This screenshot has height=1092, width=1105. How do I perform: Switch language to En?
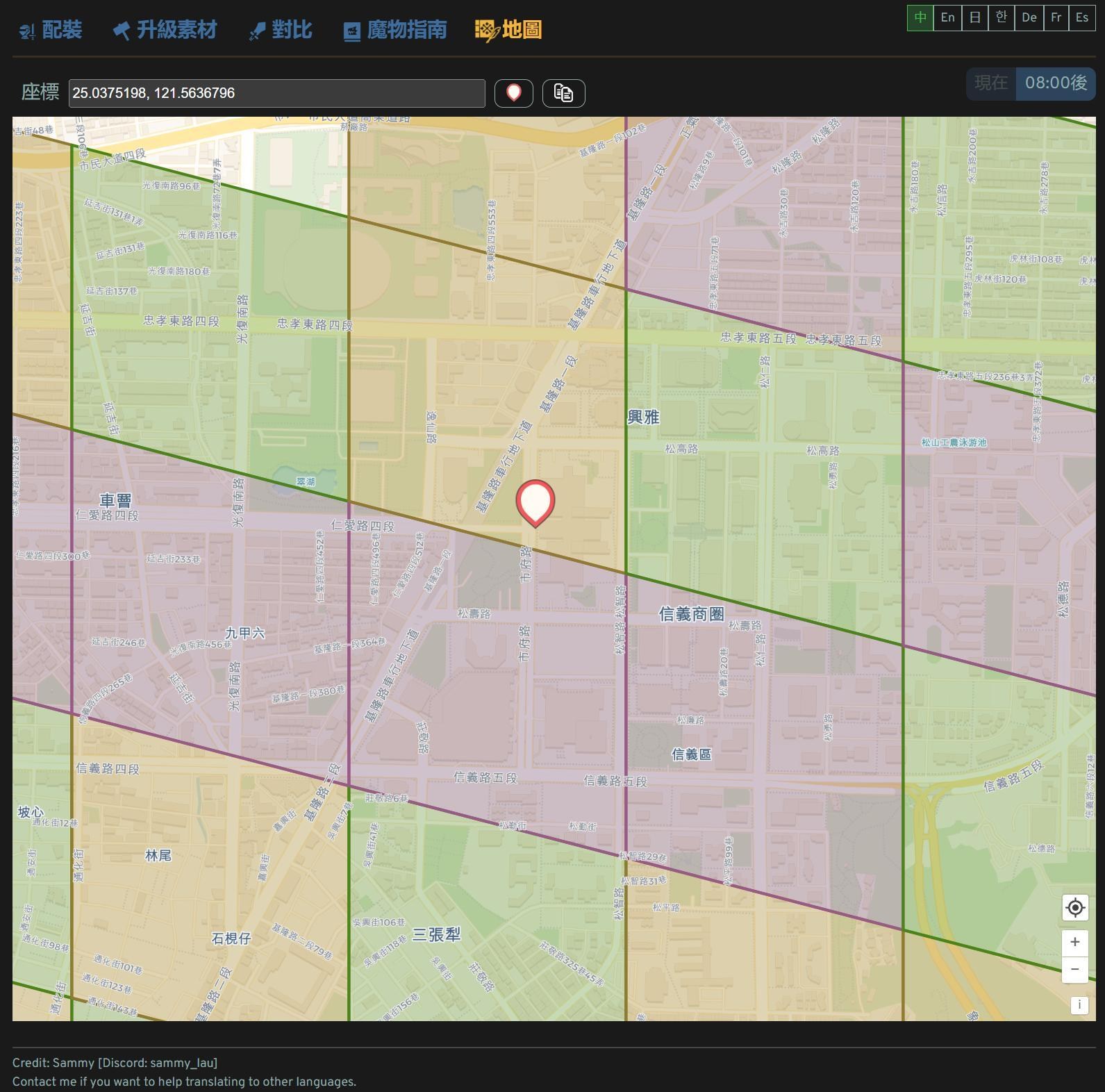(947, 18)
